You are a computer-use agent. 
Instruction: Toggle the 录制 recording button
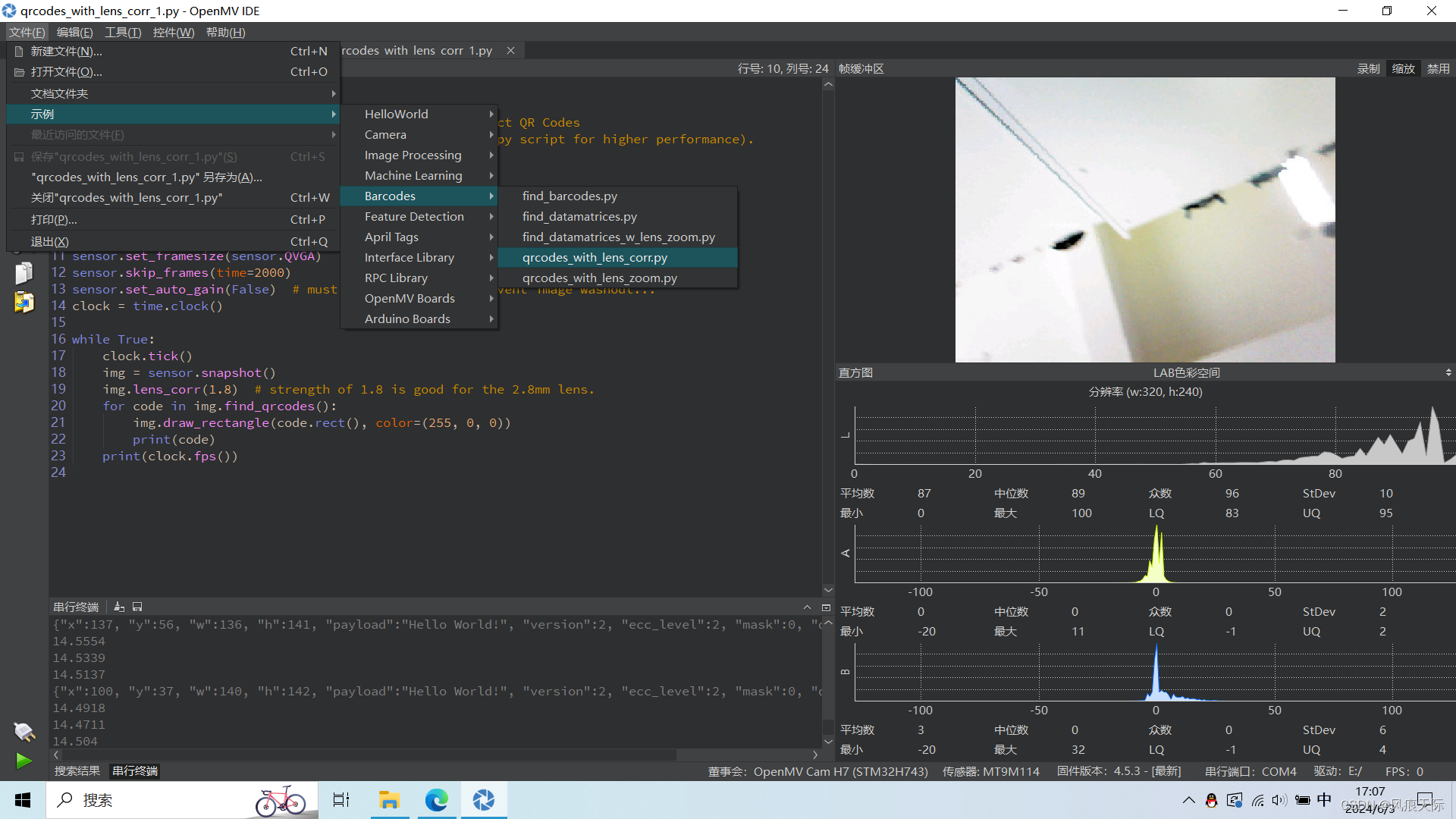tap(1368, 68)
